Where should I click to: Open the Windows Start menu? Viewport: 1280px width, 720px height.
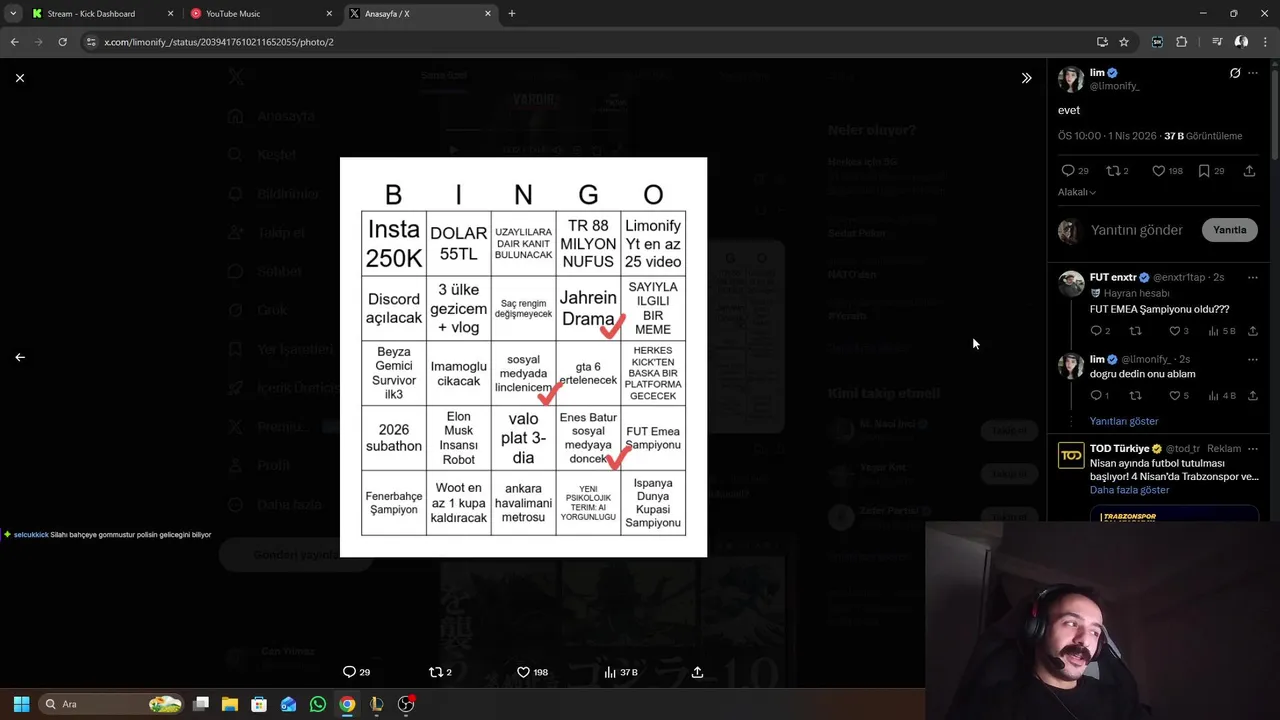(21, 704)
